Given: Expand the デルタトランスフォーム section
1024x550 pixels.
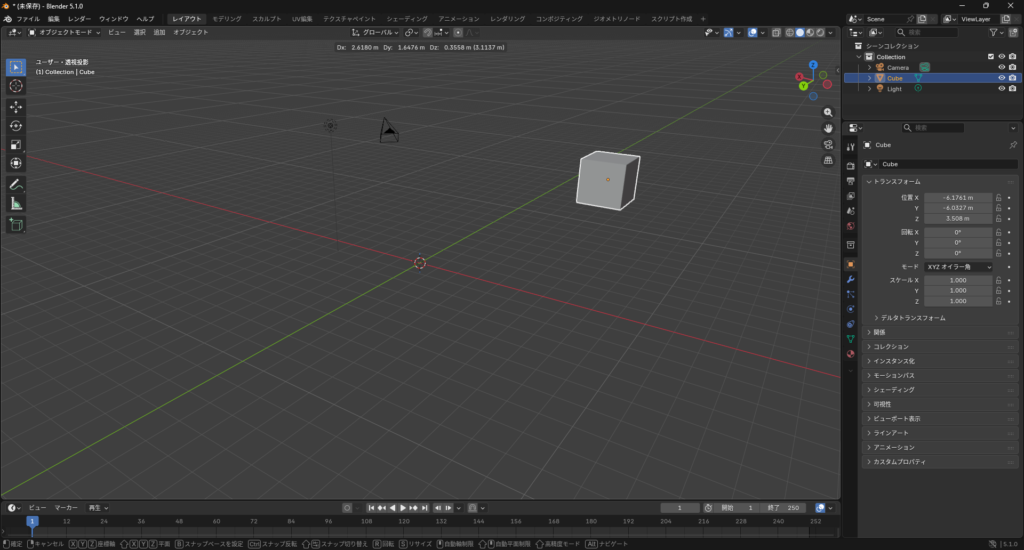Looking at the screenshot, I should (x=910, y=318).
